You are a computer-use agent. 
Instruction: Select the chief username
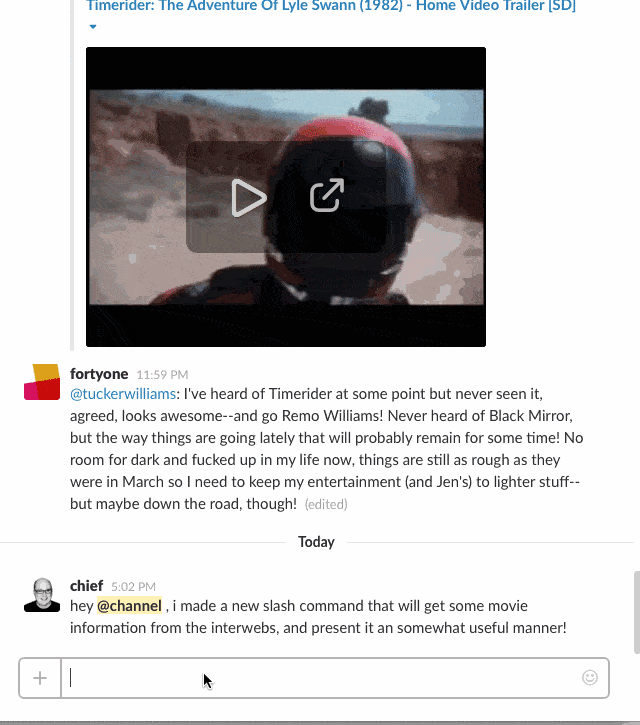coord(86,586)
